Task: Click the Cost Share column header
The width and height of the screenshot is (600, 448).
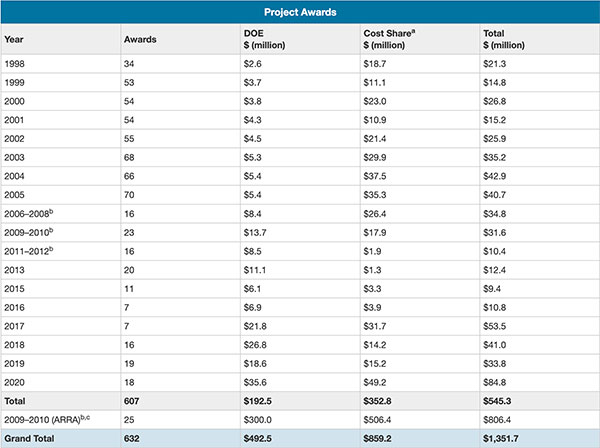Action: [x=392, y=41]
